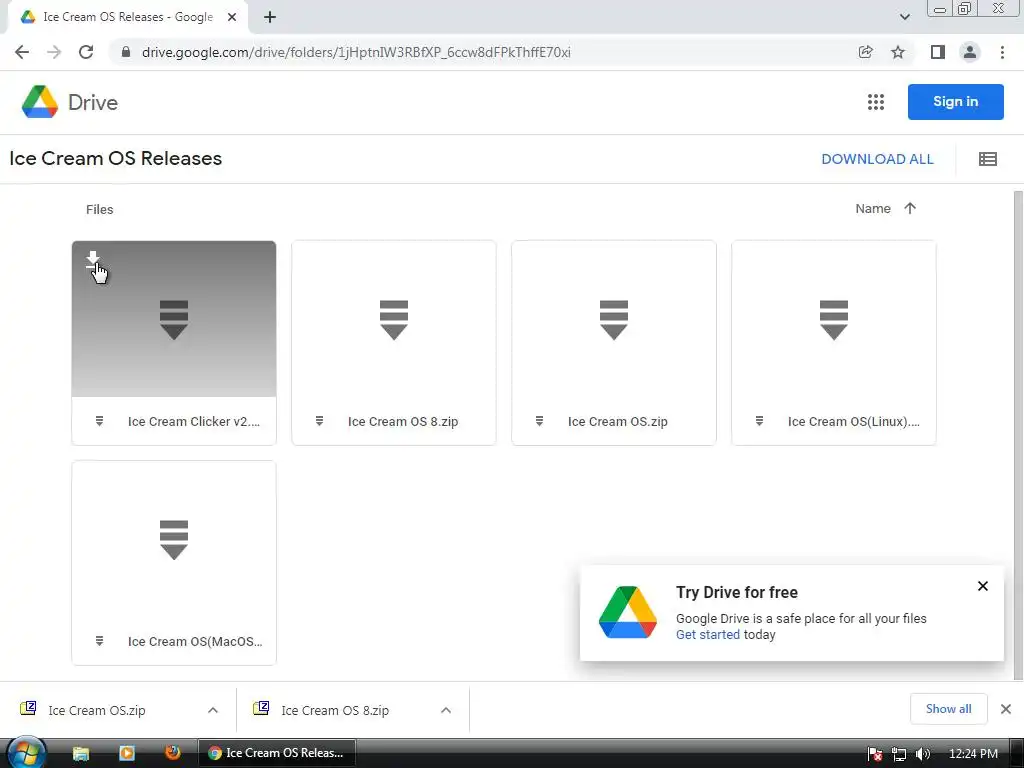Select the Ice Cream OS Releases tab

[x=127, y=18]
